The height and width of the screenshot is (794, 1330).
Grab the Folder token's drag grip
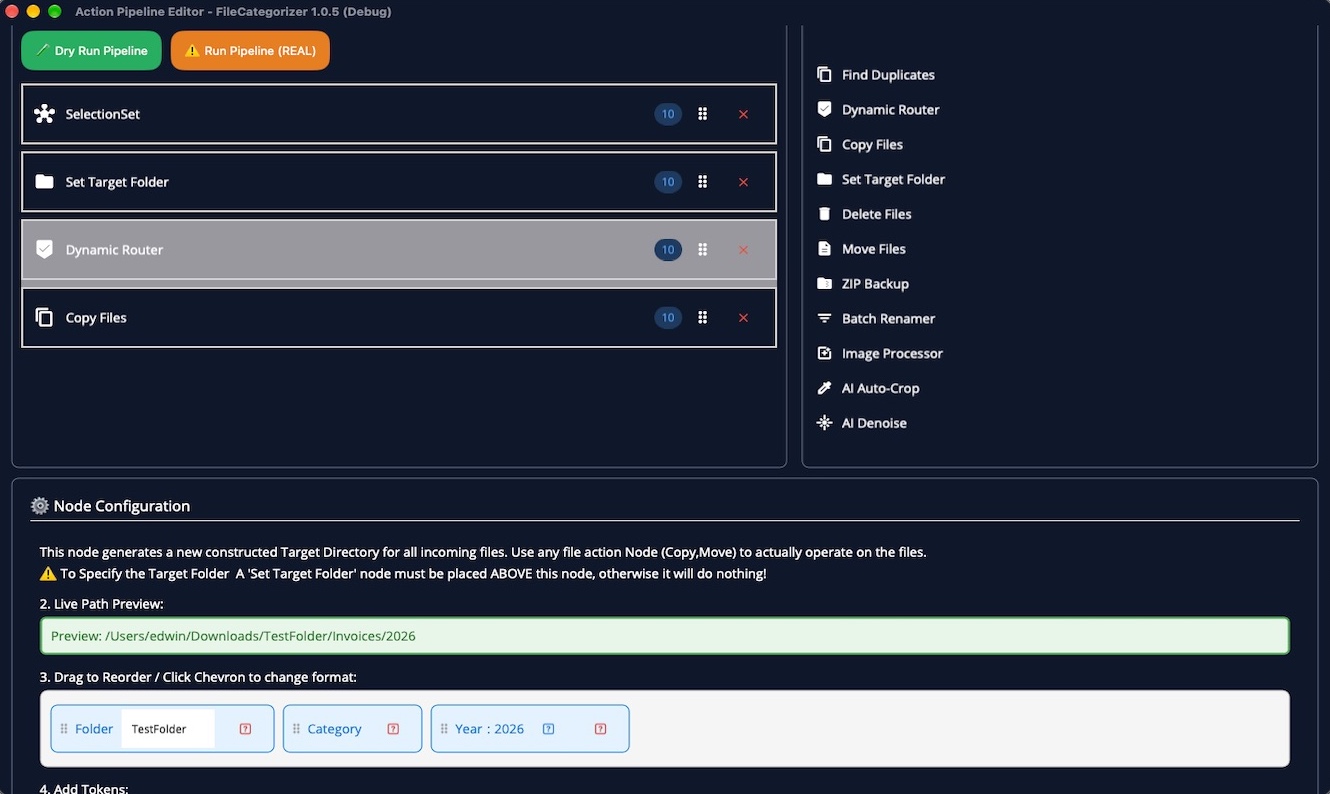pyautogui.click(x=64, y=729)
